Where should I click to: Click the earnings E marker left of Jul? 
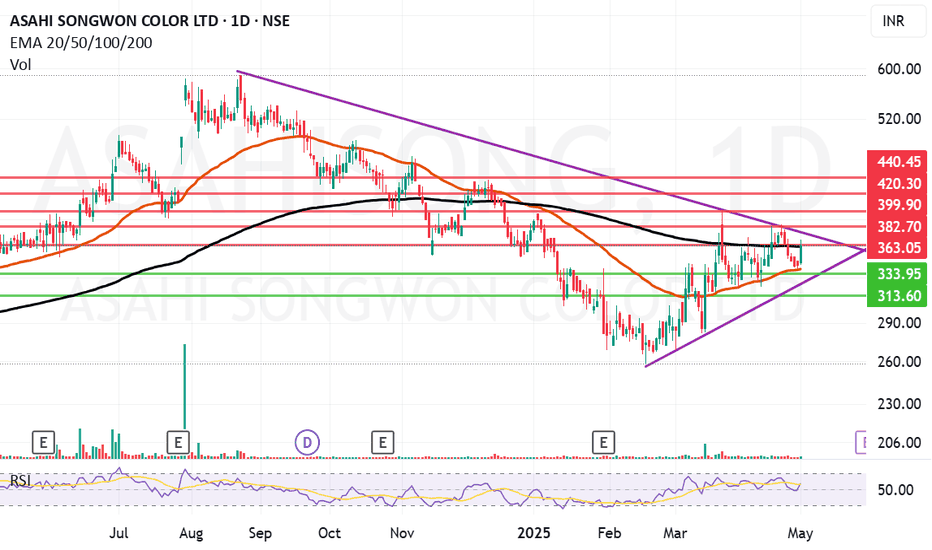click(43, 442)
